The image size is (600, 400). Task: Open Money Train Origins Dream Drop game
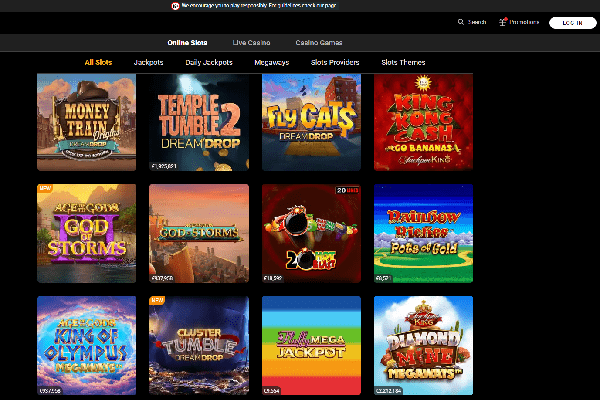click(x=86, y=122)
